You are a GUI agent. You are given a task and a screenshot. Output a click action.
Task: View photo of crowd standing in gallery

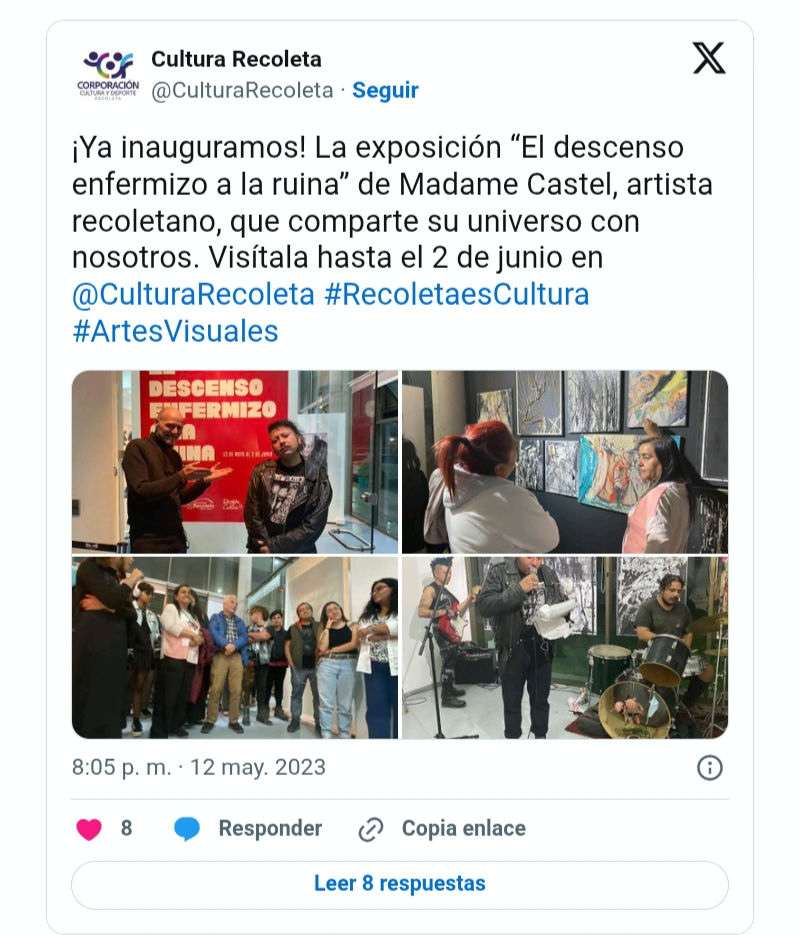point(235,648)
